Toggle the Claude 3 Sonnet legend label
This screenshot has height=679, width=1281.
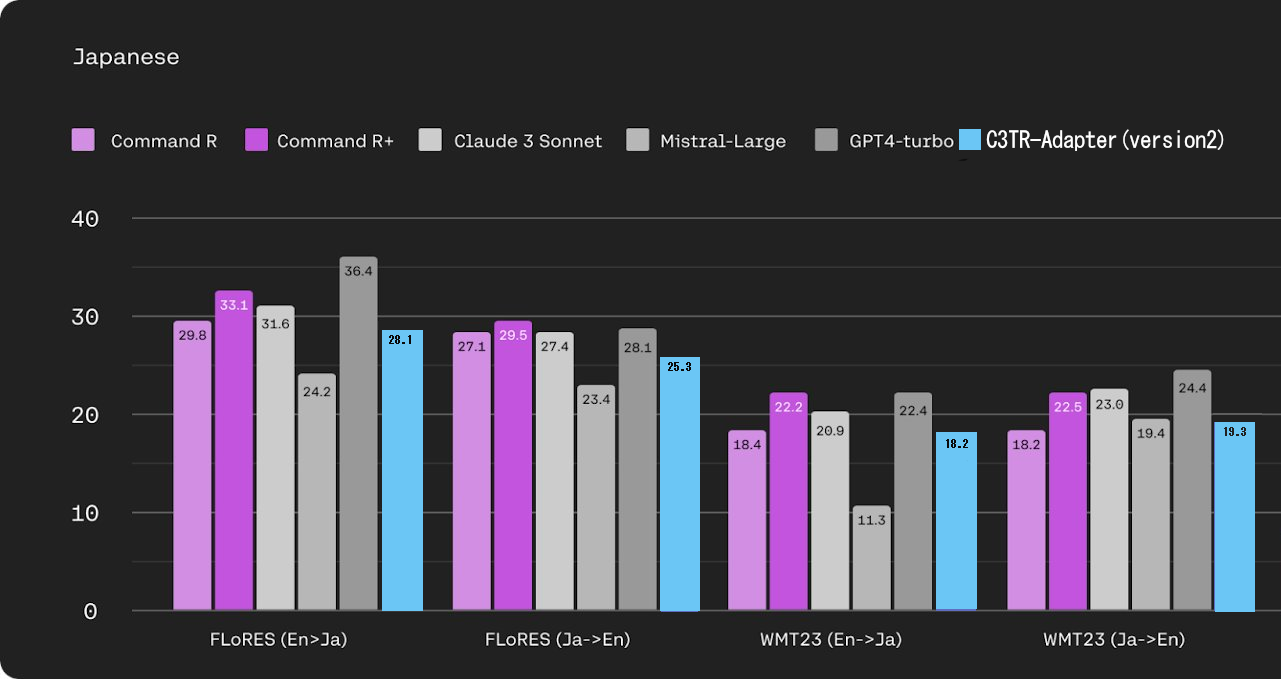pyautogui.click(x=528, y=141)
